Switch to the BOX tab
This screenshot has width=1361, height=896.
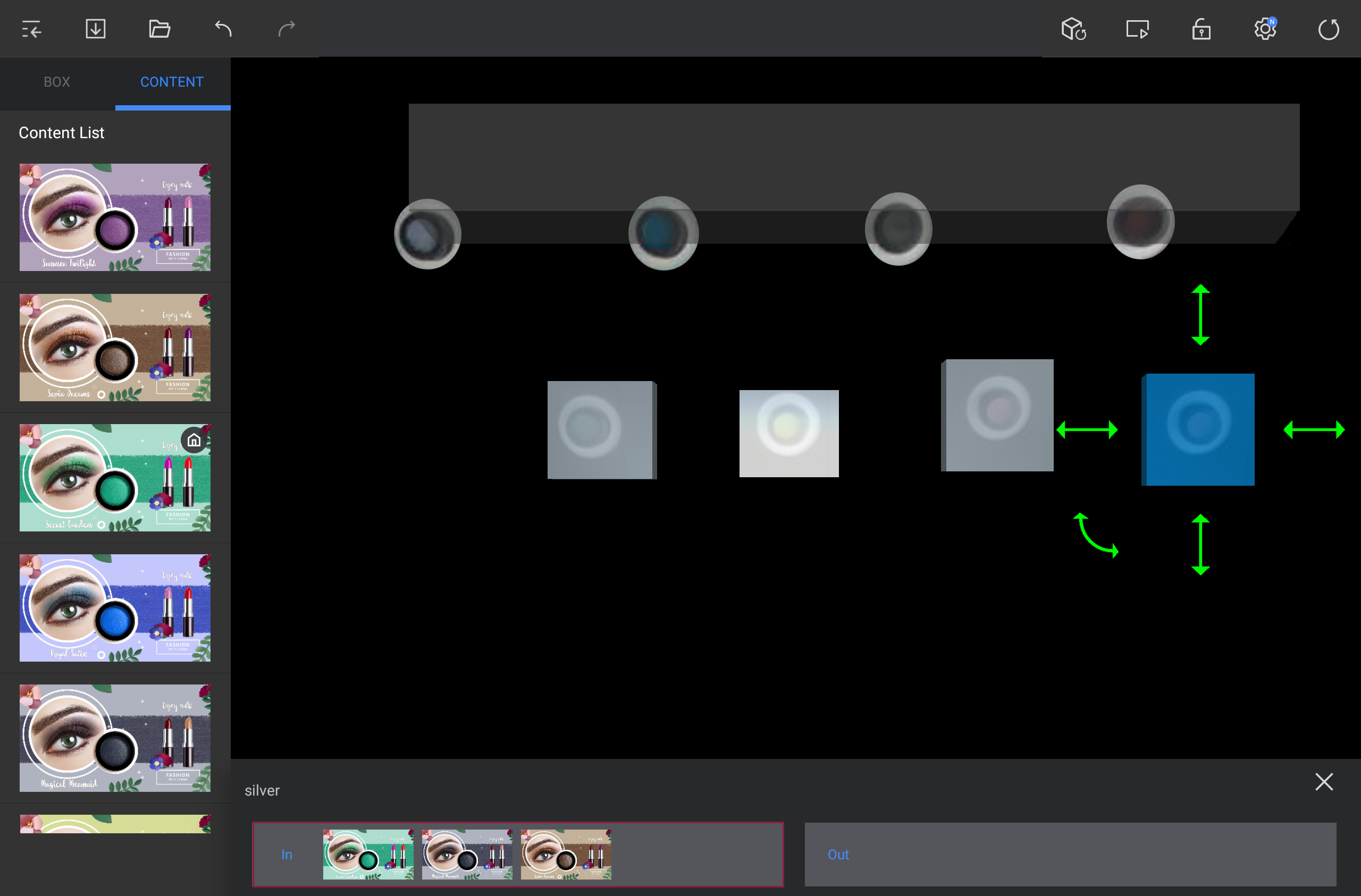click(x=57, y=82)
